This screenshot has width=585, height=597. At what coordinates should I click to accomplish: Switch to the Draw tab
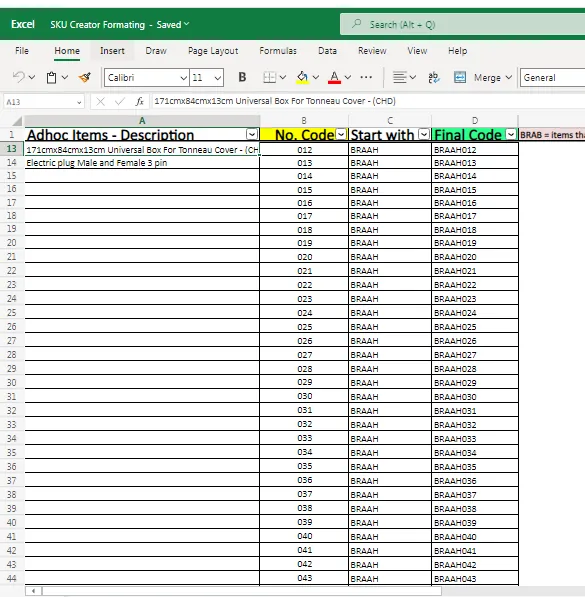(x=156, y=51)
